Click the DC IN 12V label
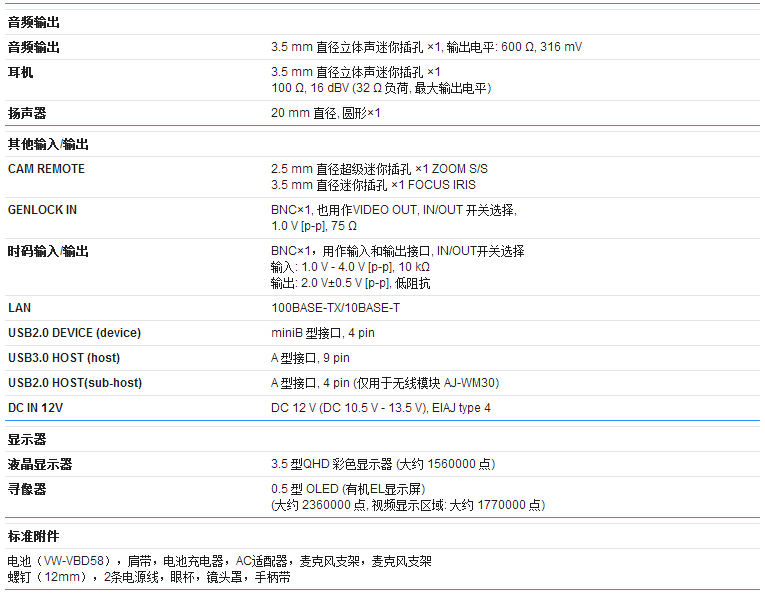The height and width of the screenshot is (595, 765). (35, 408)
